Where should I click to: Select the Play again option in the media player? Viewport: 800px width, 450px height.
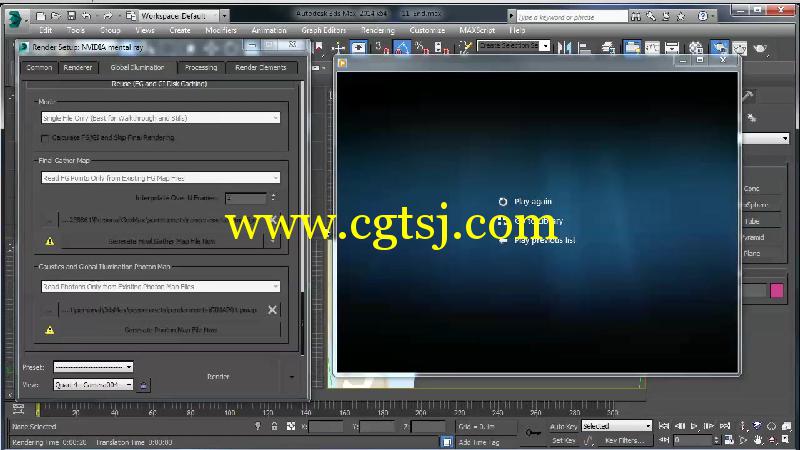click(x=533, y=202)
